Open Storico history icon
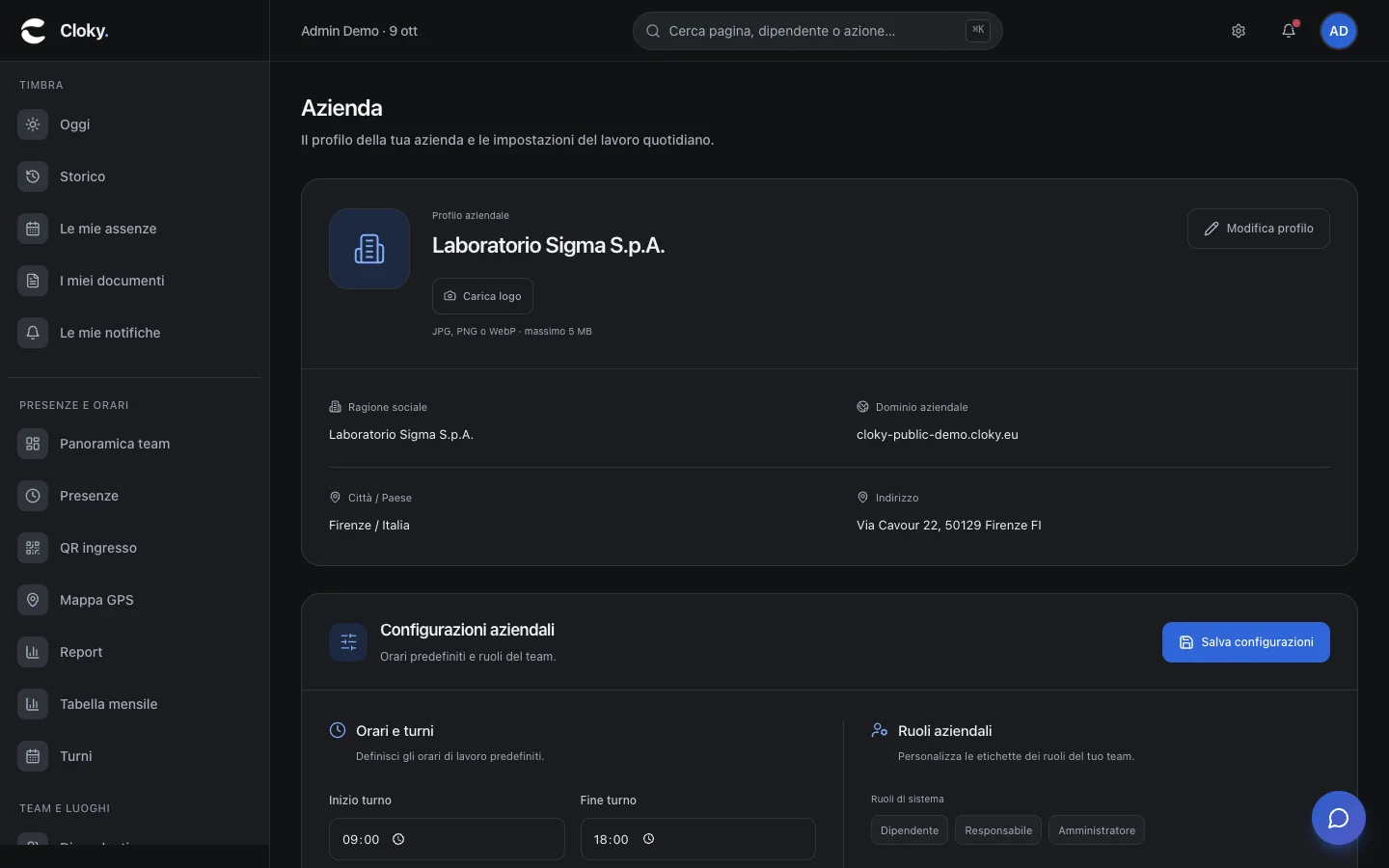 pyautogui.click(x=33, y=176)
